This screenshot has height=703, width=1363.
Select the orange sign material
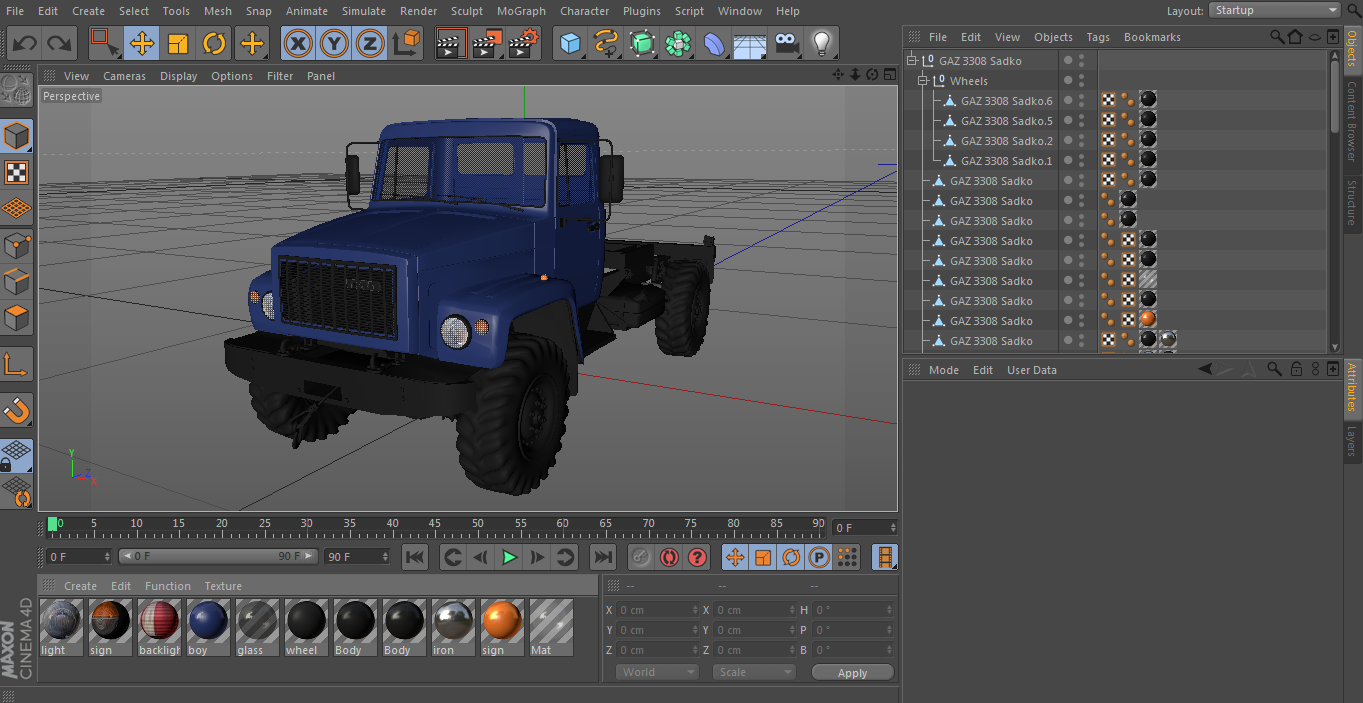(502, 628)
